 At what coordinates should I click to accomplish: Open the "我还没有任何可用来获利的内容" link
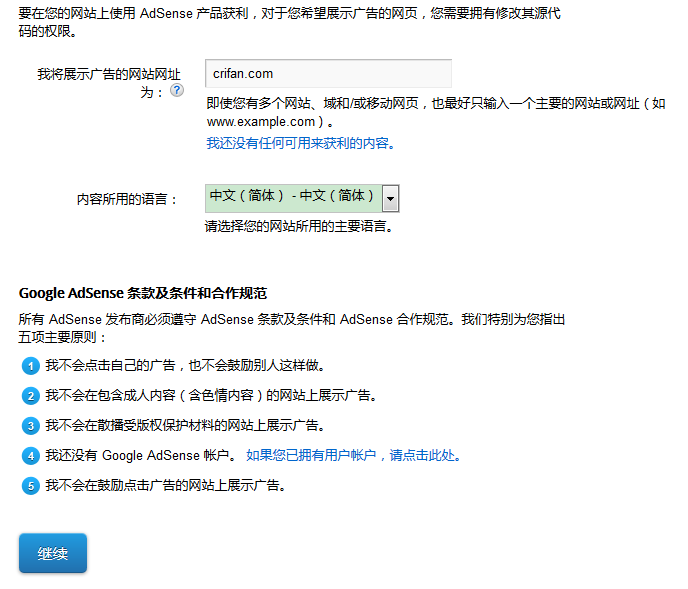point(301,143)
